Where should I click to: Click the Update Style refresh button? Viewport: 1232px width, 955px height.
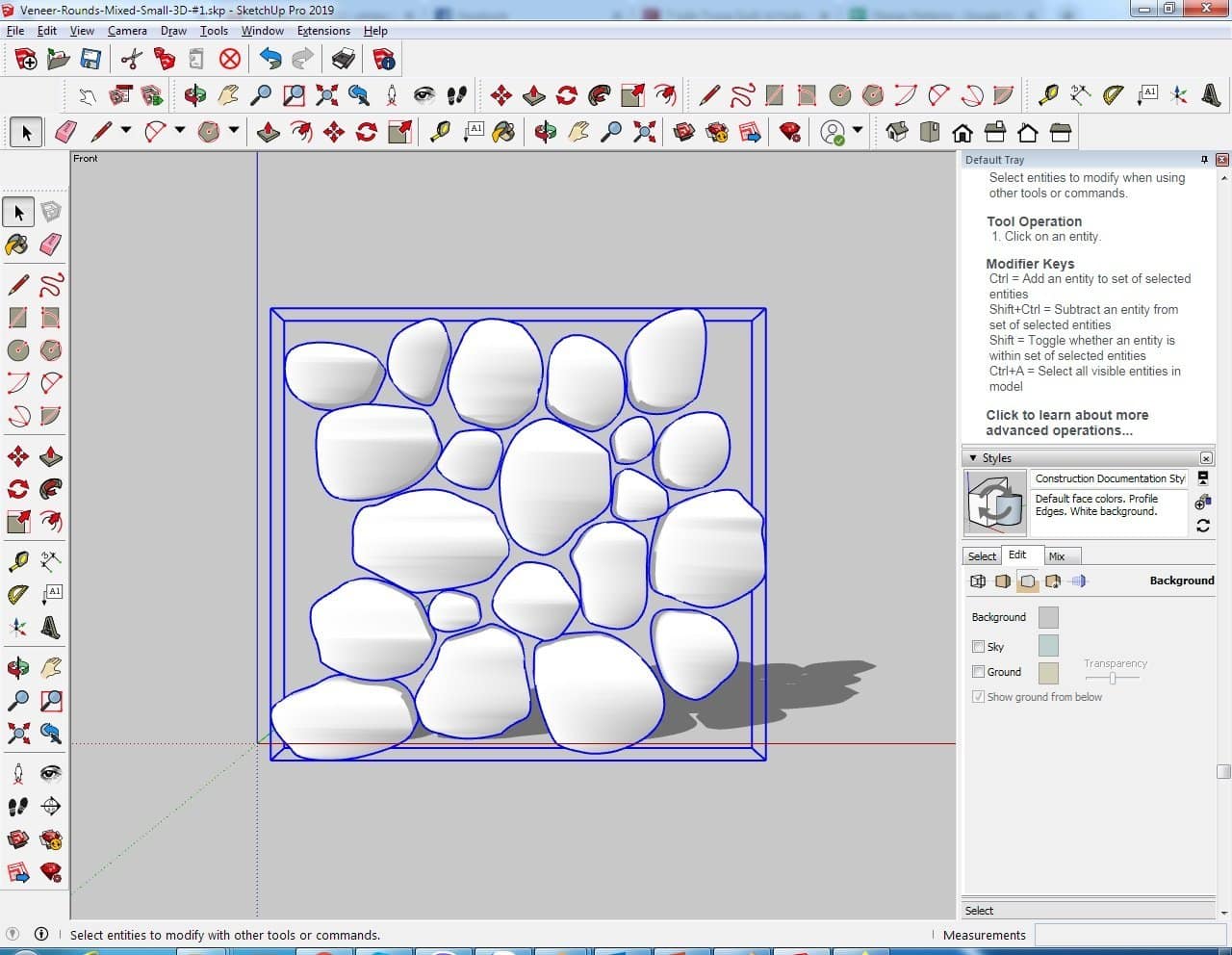[1203, 526]
